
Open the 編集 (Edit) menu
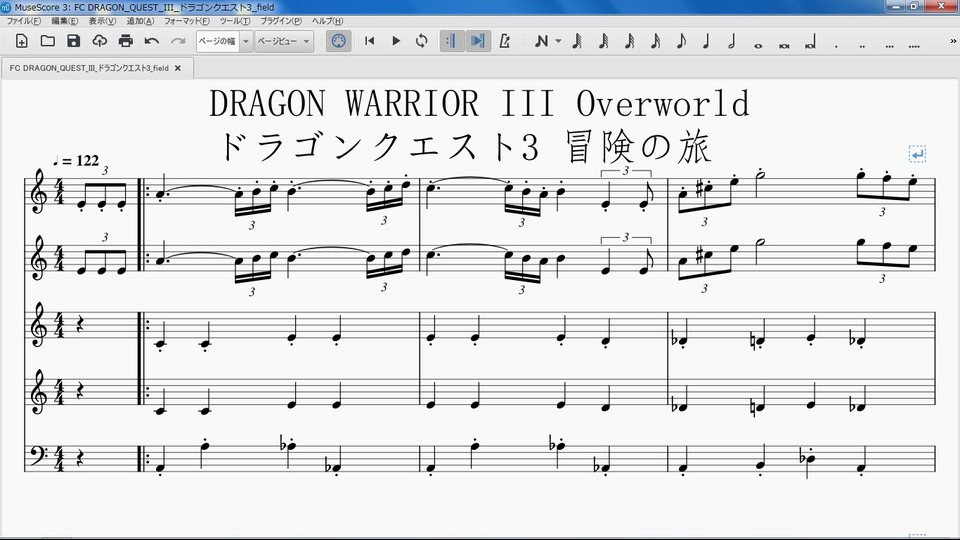coord(65,21)
